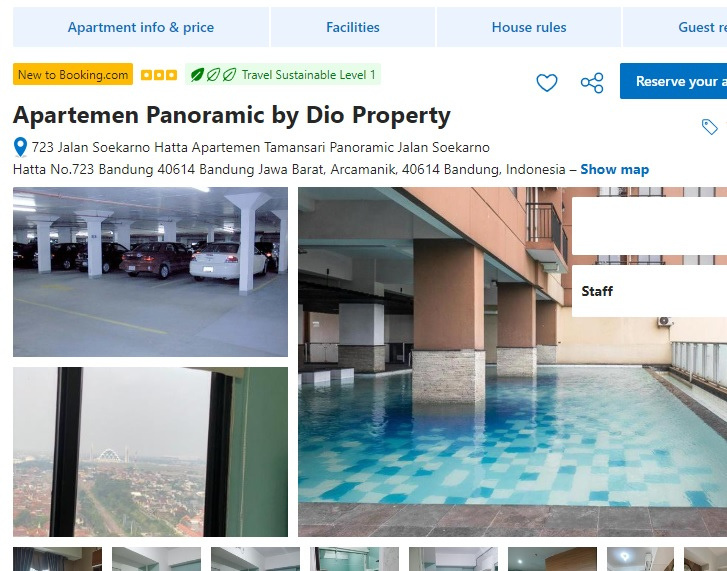
Task: Open the Apartment info & price tab
Action: tap(141, 27)
